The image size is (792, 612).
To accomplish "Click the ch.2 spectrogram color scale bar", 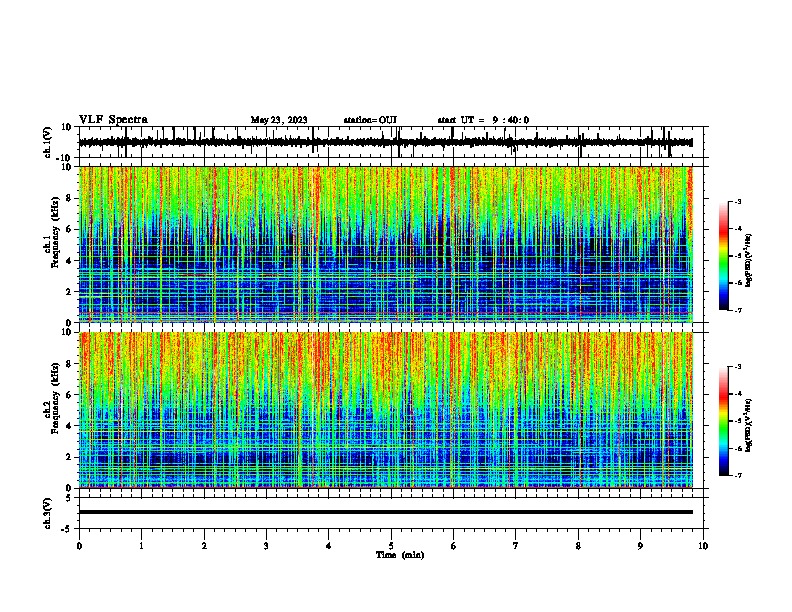I will (x=723, y=421).
